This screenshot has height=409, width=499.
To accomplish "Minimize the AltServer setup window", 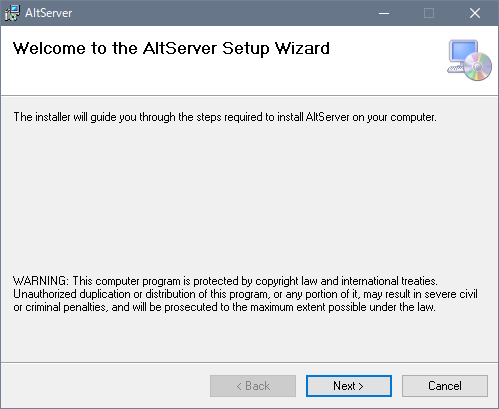I will coord(384,13).
